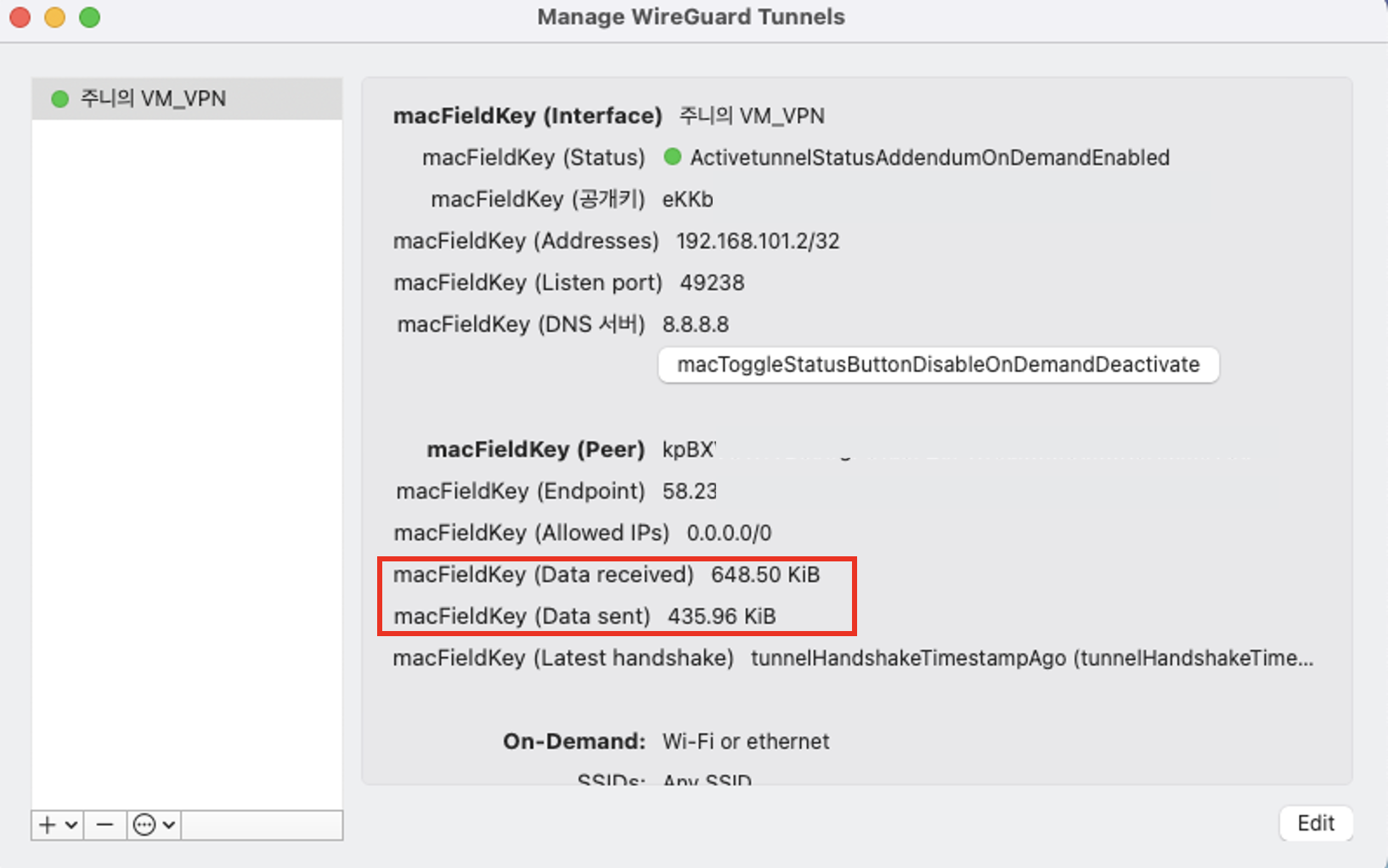Screen dimensions: 1388x868
Task: Click the macFieldKey (Latest handshake) label
Action: tap(563, 657)
